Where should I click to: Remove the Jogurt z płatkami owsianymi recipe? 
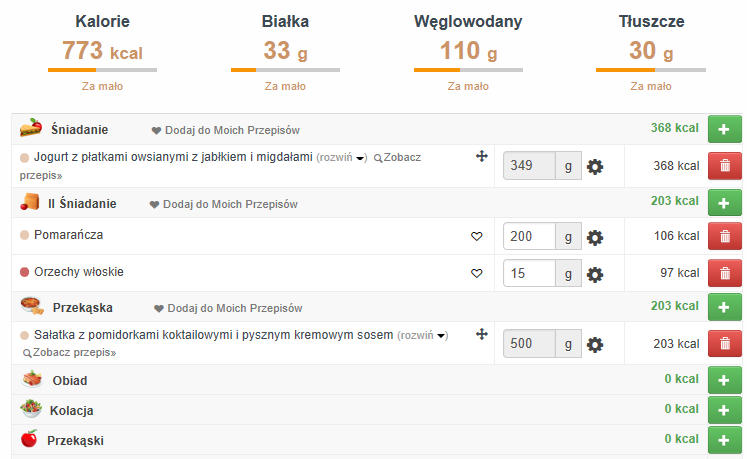725,166
